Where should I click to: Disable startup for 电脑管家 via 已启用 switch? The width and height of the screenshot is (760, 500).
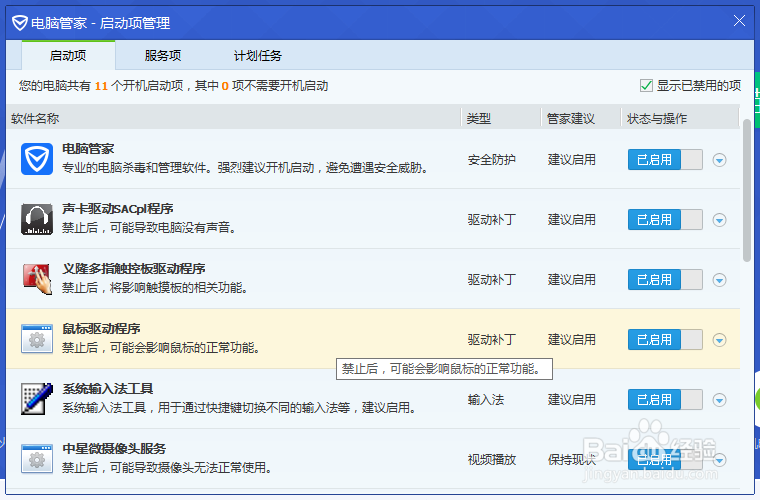[x=665, y=159]
